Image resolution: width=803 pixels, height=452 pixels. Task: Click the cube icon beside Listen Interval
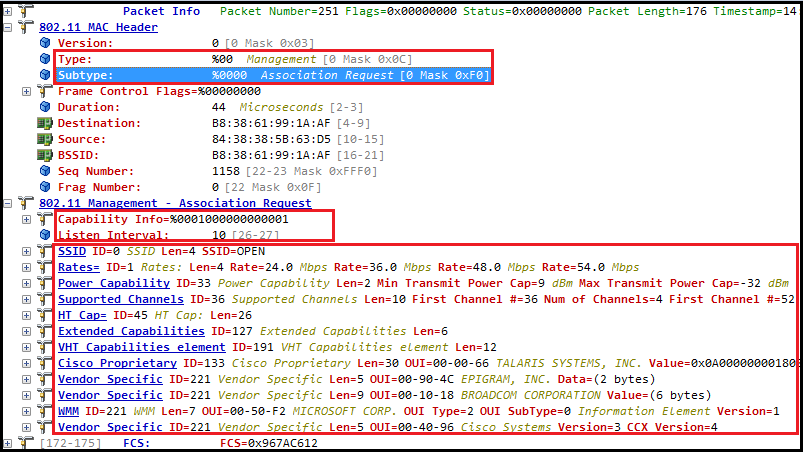45,235
